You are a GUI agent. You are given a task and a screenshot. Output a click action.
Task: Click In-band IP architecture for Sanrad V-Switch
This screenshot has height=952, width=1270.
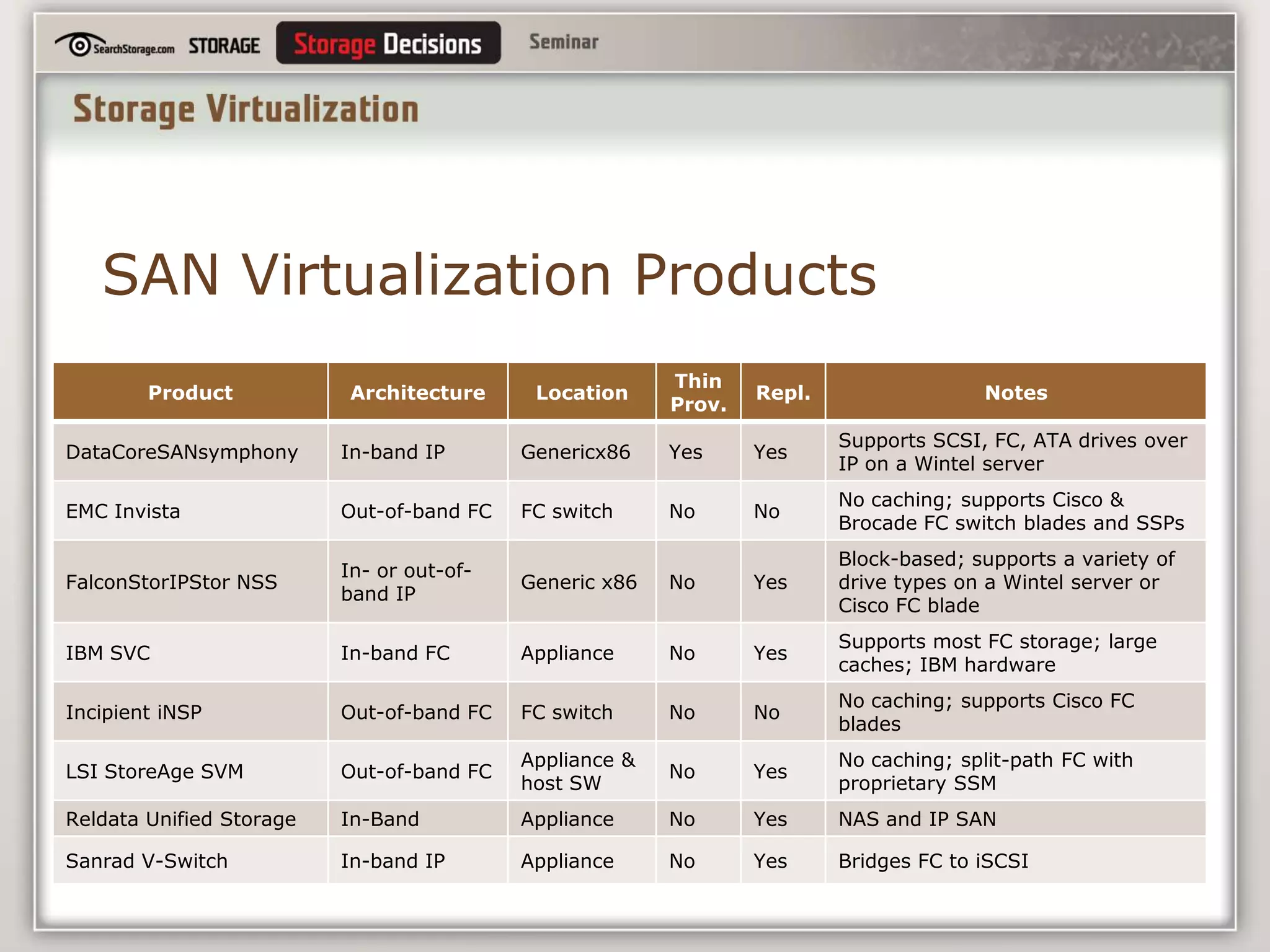(418, 861)
